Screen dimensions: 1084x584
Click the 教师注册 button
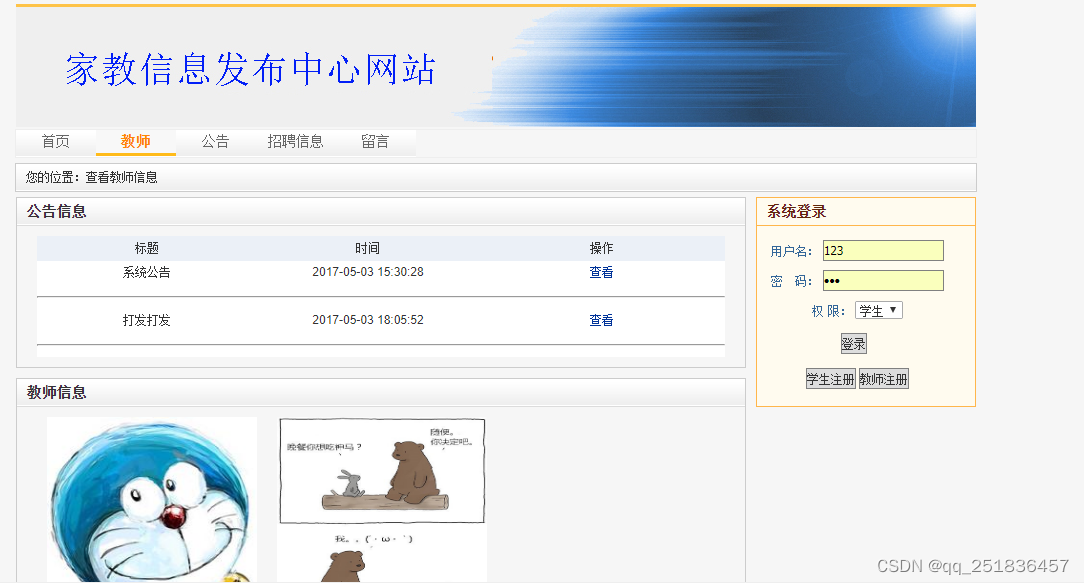pyautogui.click(x=884, y=379)
